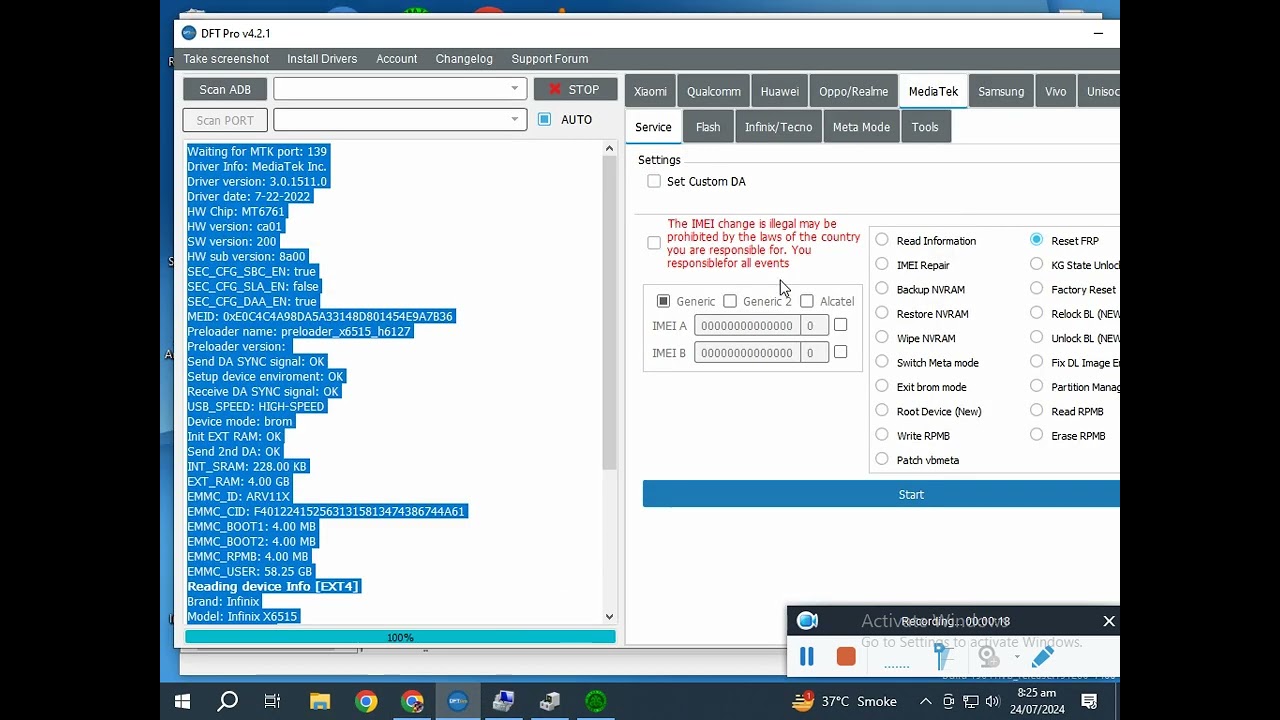
Task: Pause the screen recording
Action: pyautogui.click(x=806, y=656)
